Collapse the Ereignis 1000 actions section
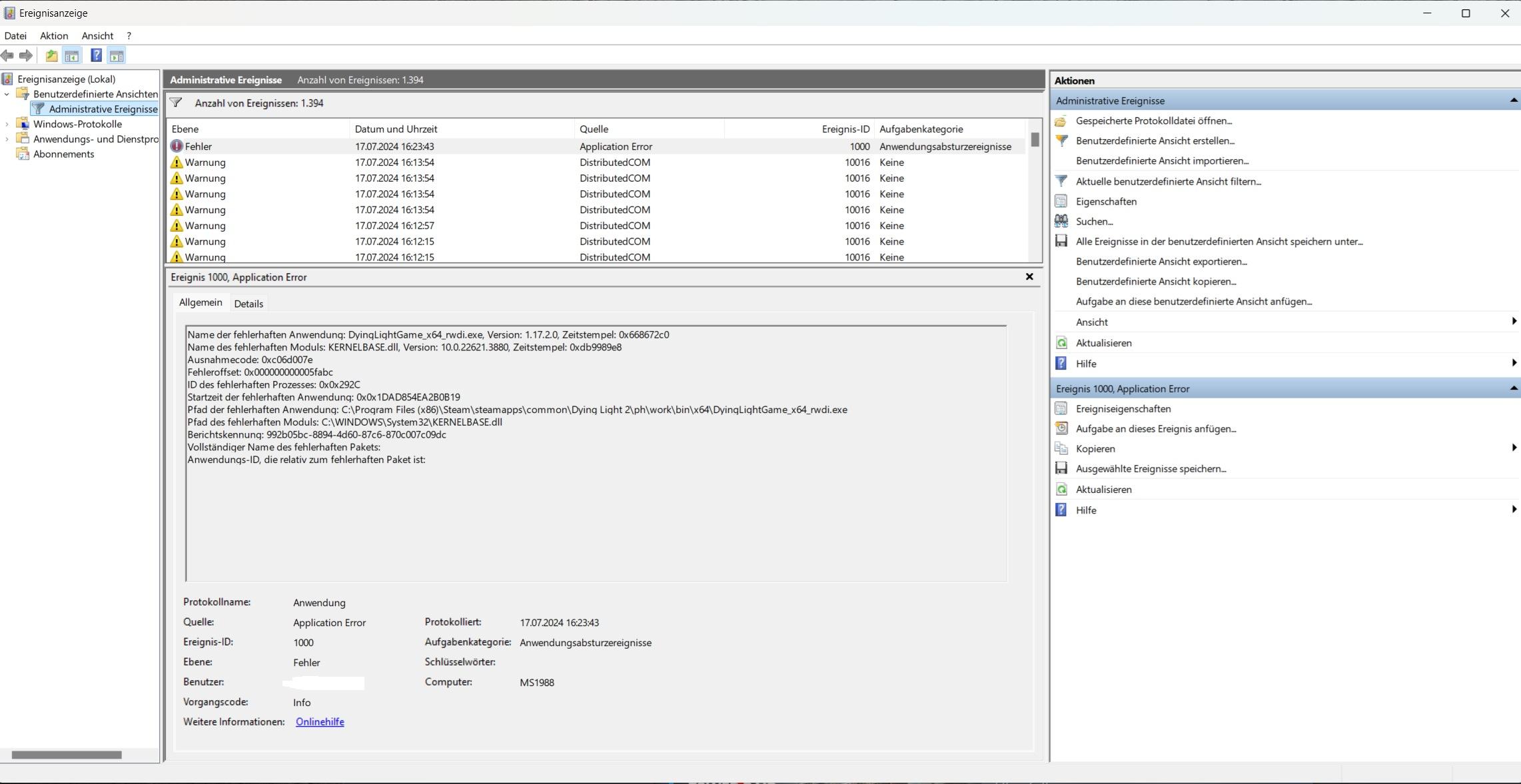 [x=1513, y=388]
